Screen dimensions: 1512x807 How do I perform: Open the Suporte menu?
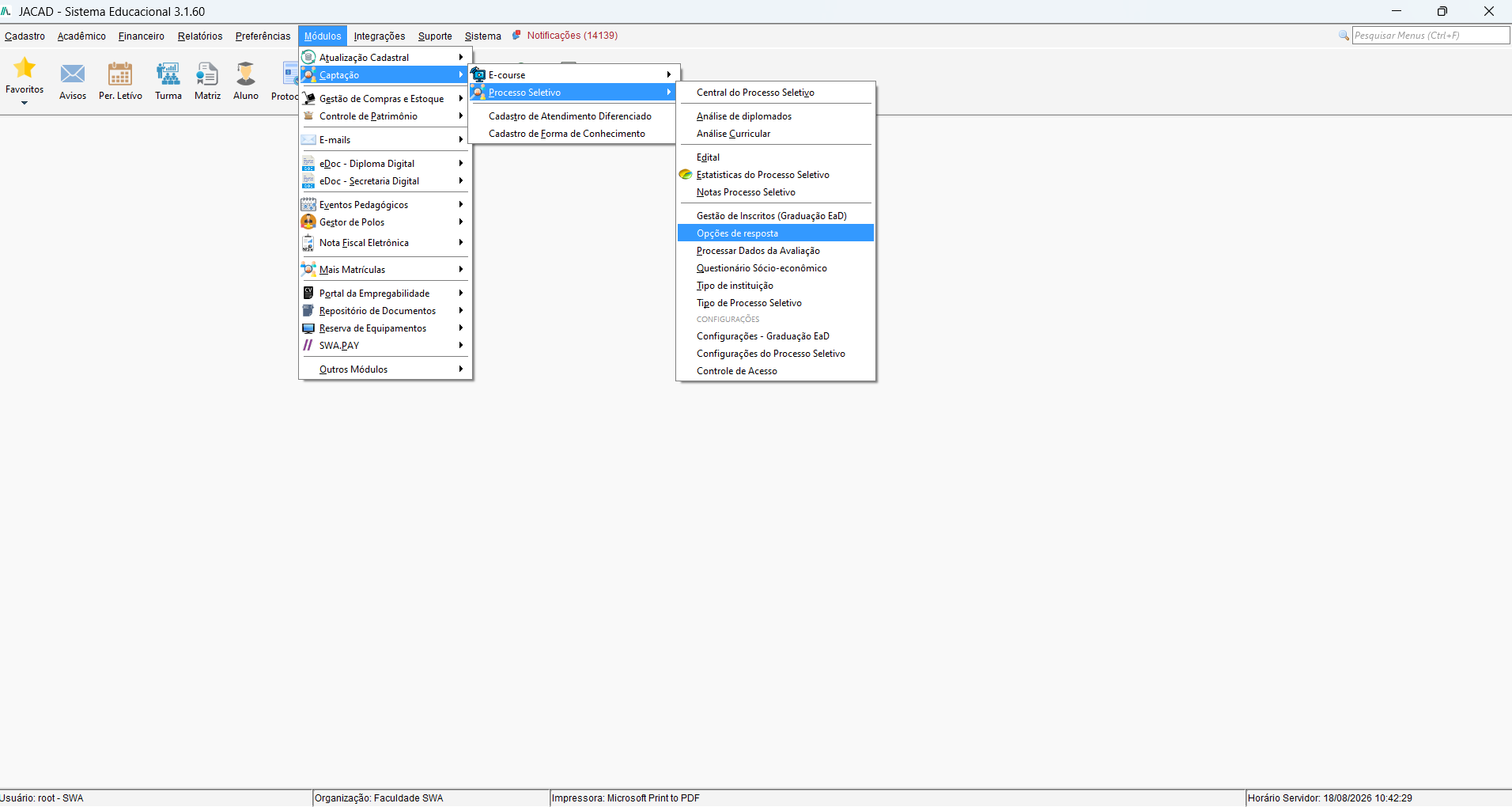click(435, 36)
